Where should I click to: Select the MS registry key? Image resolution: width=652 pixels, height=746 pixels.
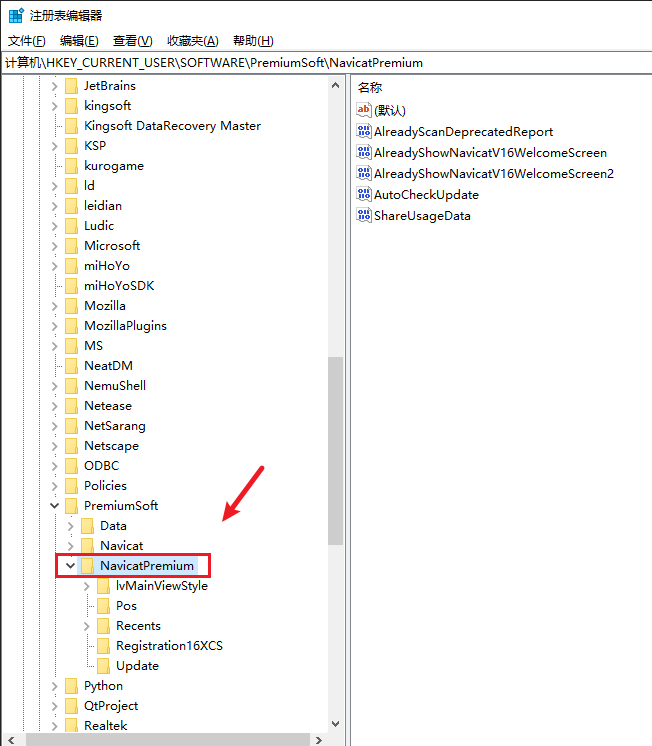click(x=93, y=346)
